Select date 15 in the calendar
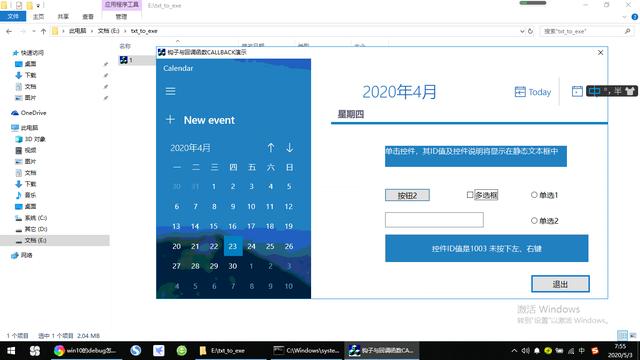640x360 pixels. 214,226
